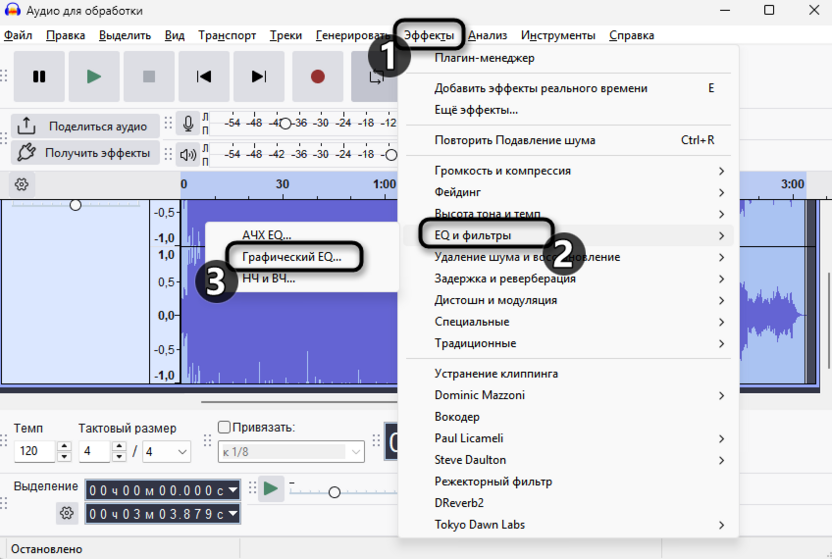Screen dimensions: 832x559
Task: Open the Транспорт menu
Action: click(227, 36)
